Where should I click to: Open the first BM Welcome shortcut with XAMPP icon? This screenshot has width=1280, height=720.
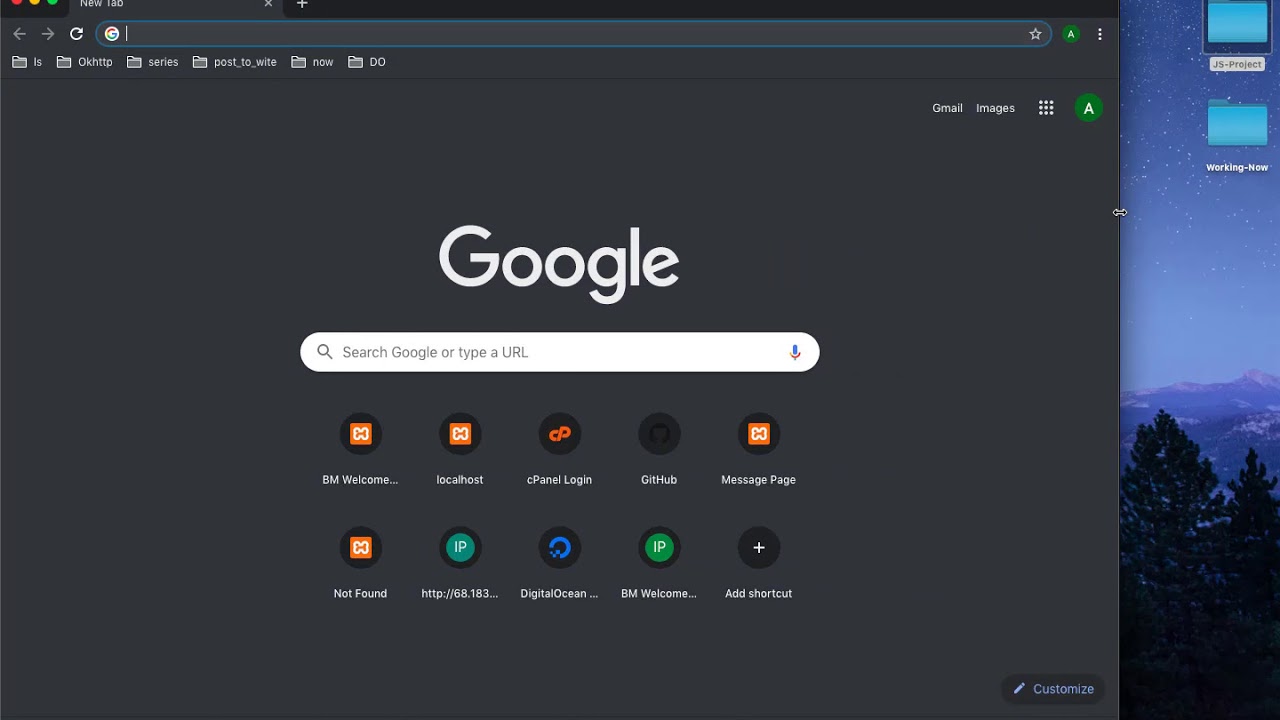click(360, 450)
